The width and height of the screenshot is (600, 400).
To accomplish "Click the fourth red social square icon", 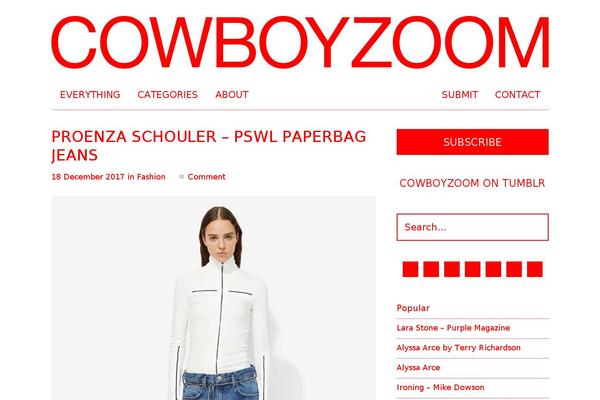I will [473, 269].
